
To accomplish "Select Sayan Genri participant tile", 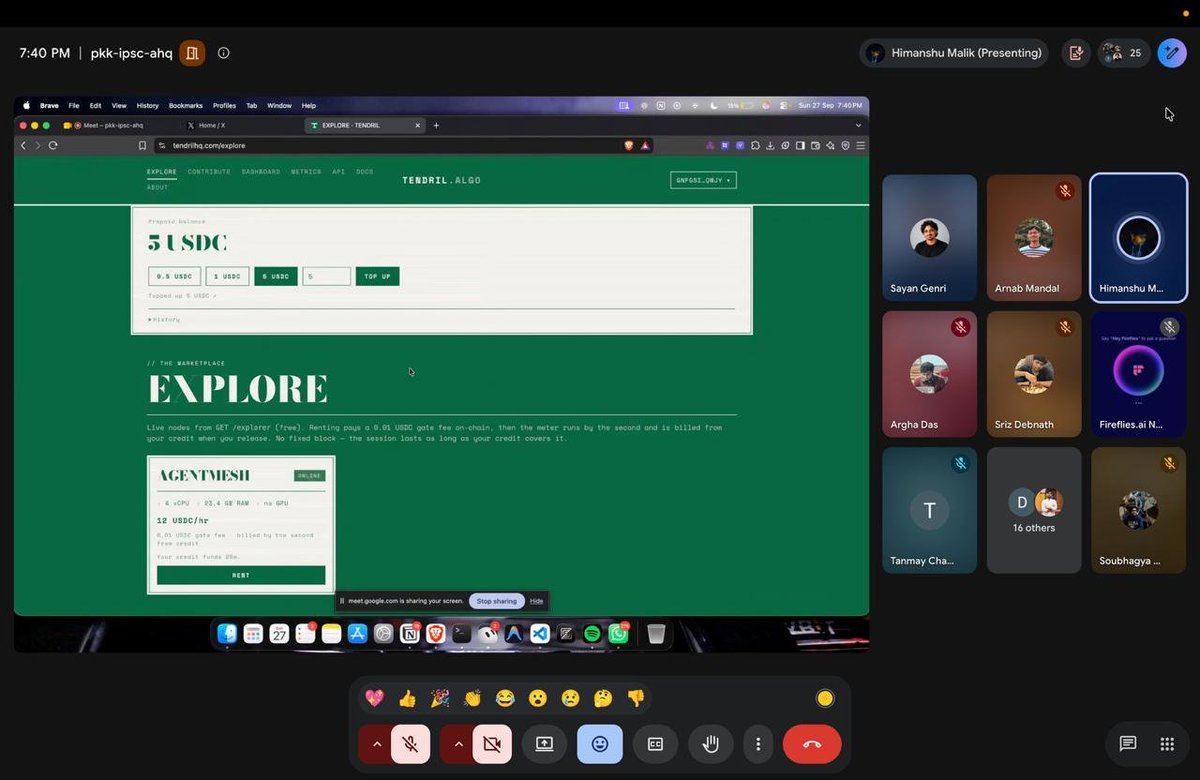I will click(930, 238).
